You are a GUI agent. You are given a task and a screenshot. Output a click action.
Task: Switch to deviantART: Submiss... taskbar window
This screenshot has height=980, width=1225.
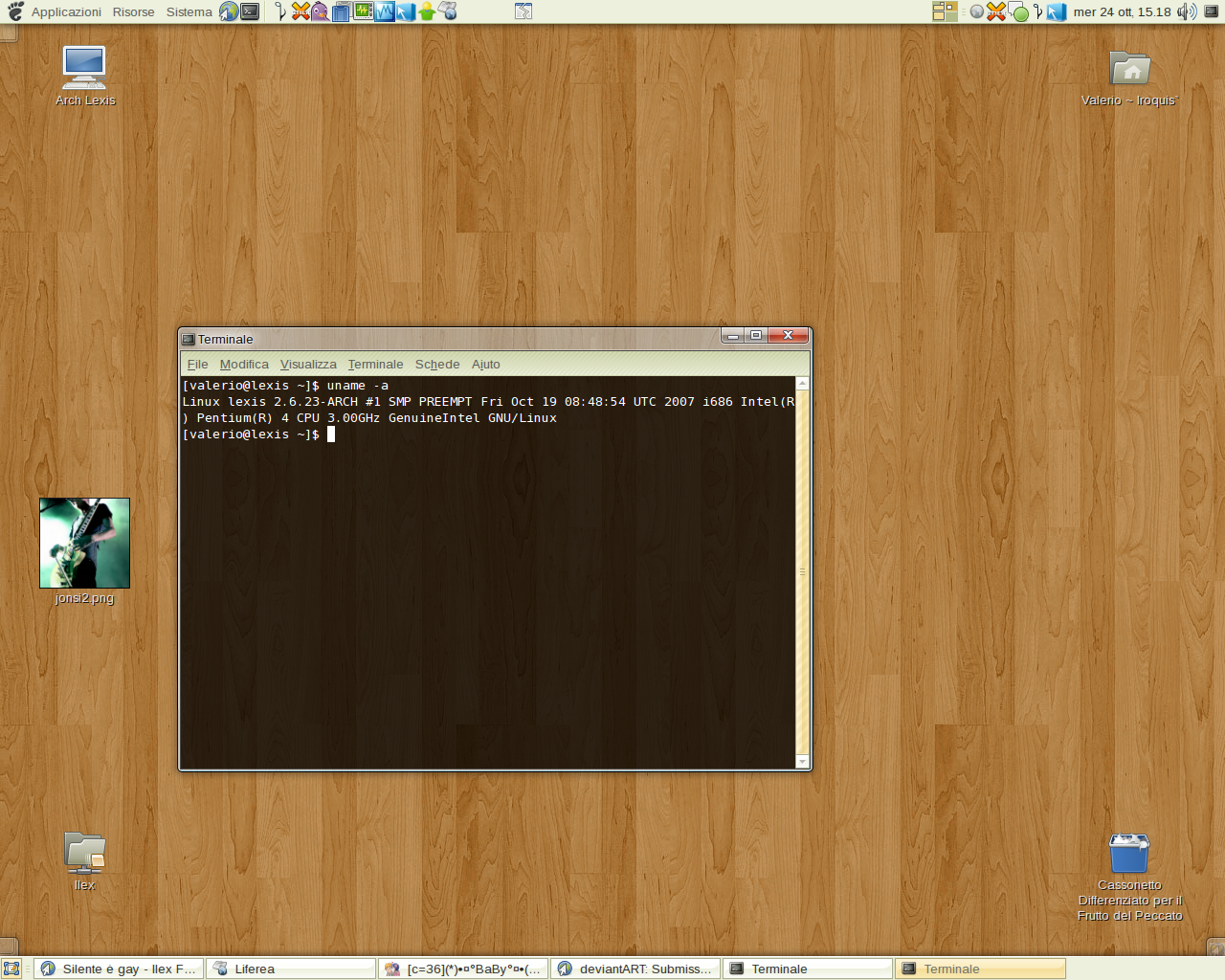coord(635,969)
